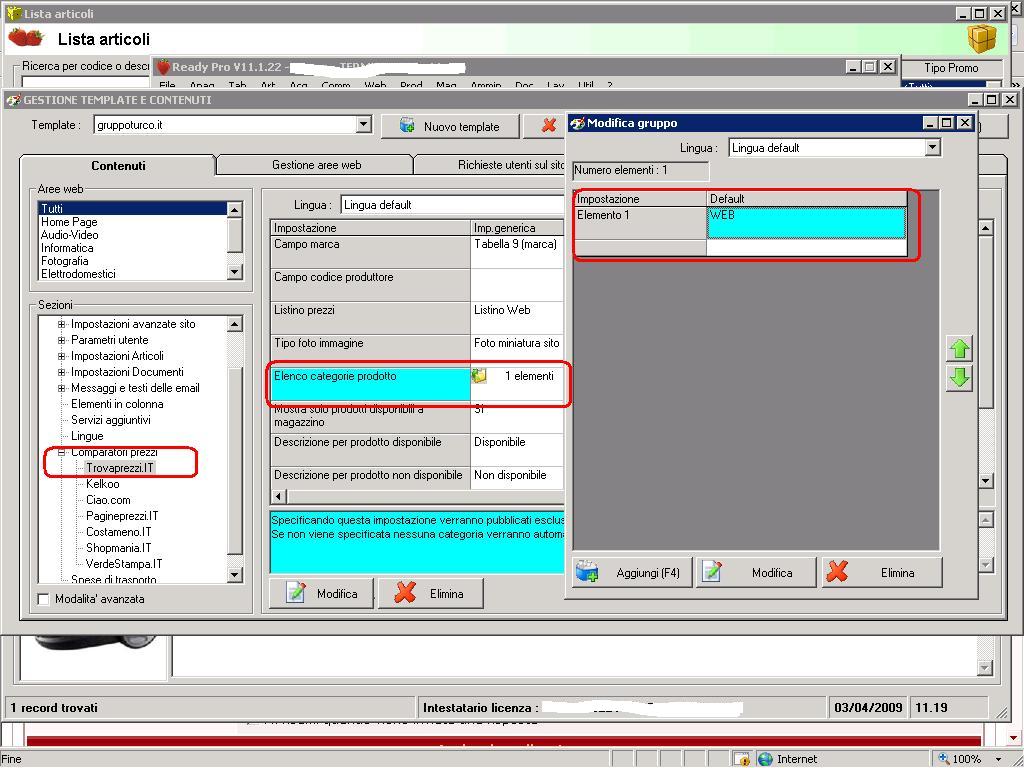Select Elementi in colonna tree item
The height and width of the screenshot is (768, 1024).
click(x=117, y=404)
